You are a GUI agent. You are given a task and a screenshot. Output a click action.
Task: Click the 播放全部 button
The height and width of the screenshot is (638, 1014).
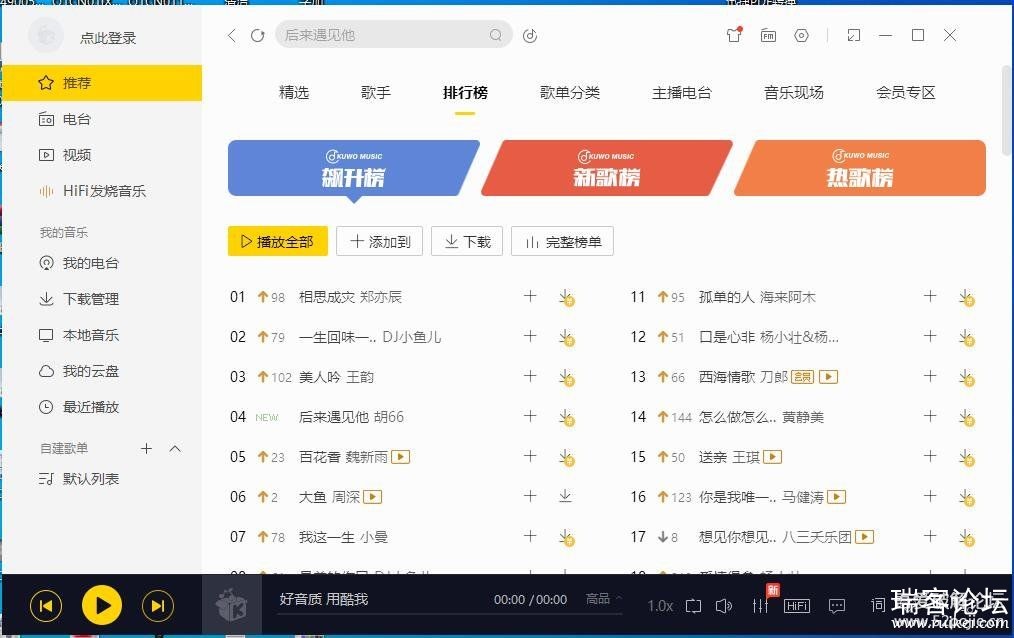277,241
